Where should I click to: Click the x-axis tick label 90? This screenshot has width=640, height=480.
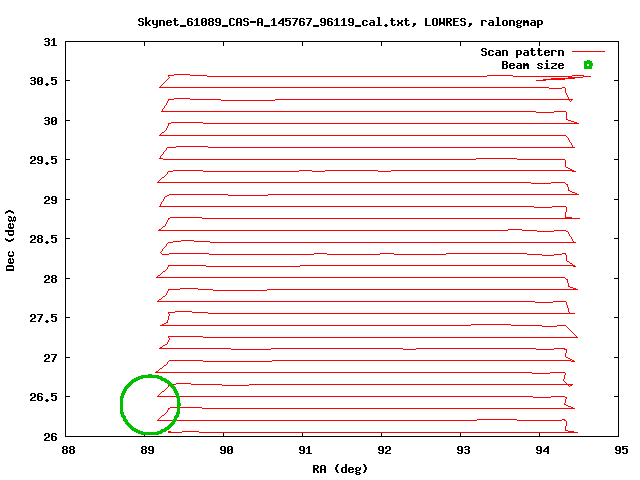point(226,451)
